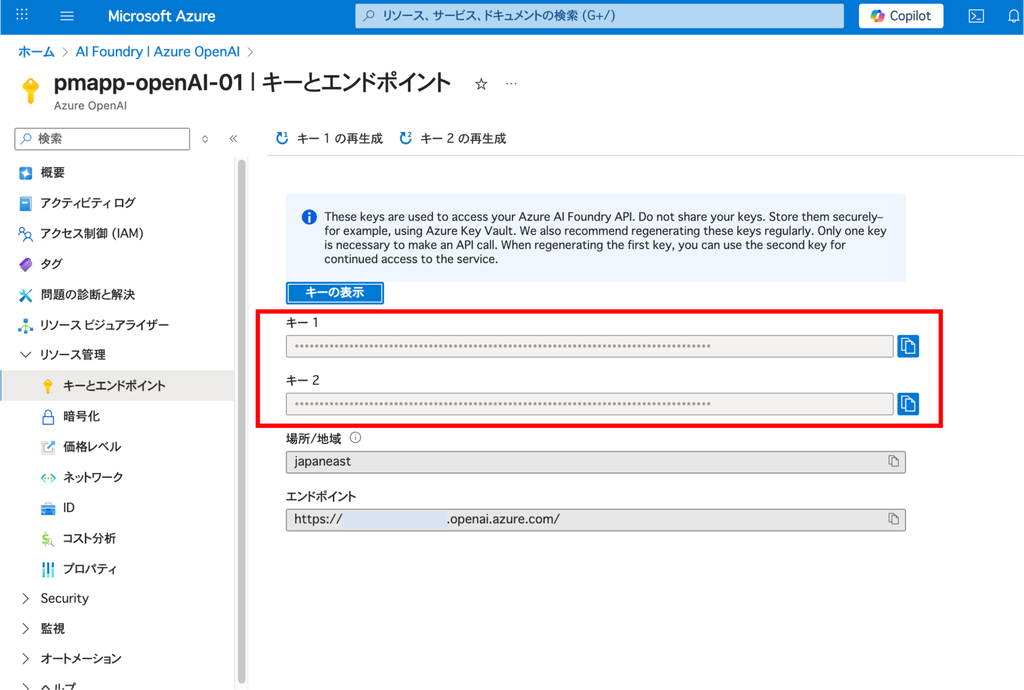The height and width of the screenshot is (690, 1024).
Task: Open AI Foundry | Azure OpenAI breadcrumb
Action: [157, 52]
